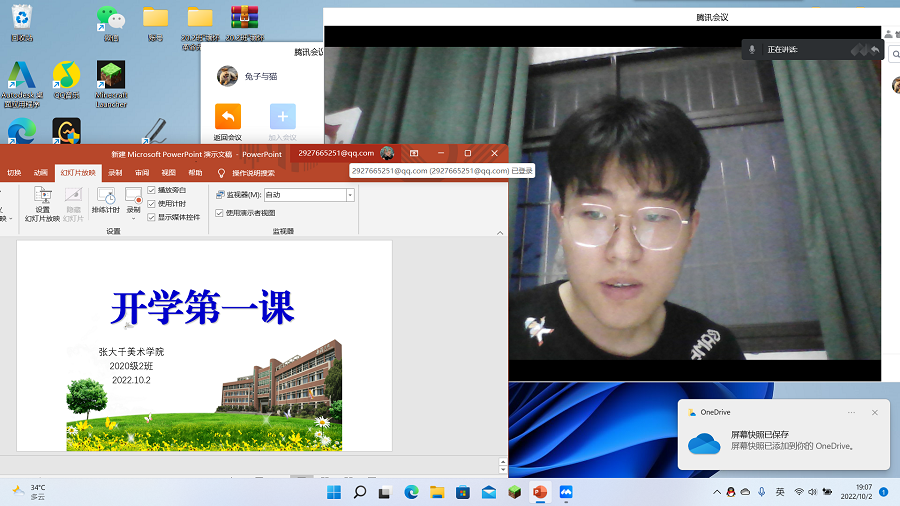Open QQ Music desktop shortcut
This screenshot has width=900, height=506.
[x=67, y=80]
